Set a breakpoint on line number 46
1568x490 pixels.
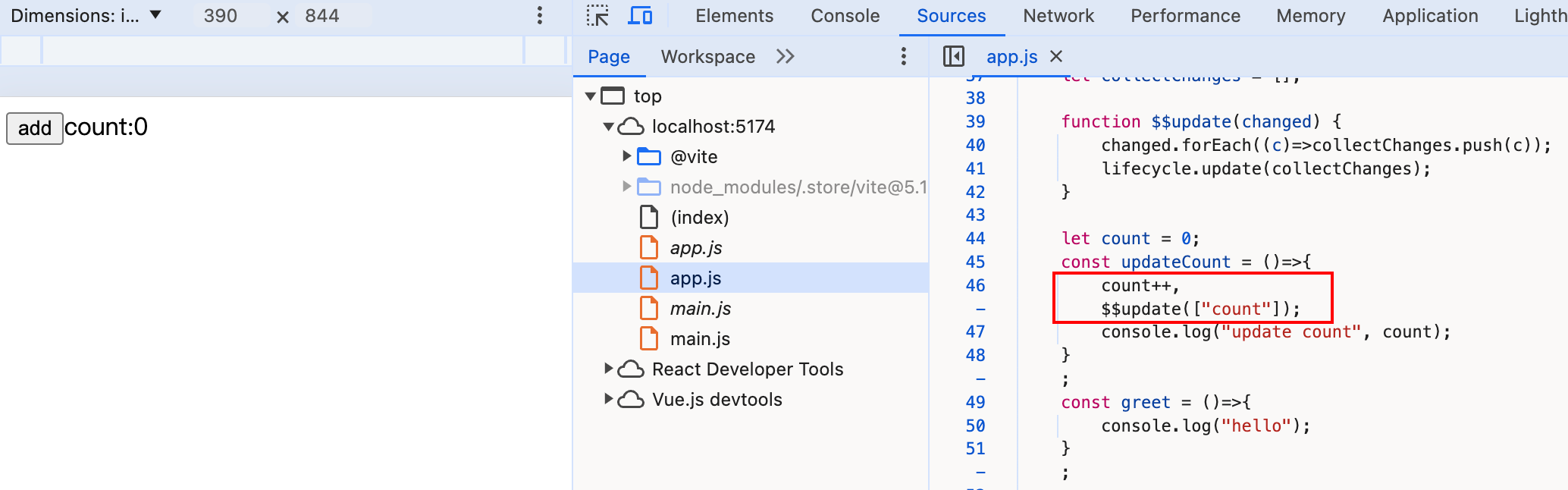tap(975, 286)
